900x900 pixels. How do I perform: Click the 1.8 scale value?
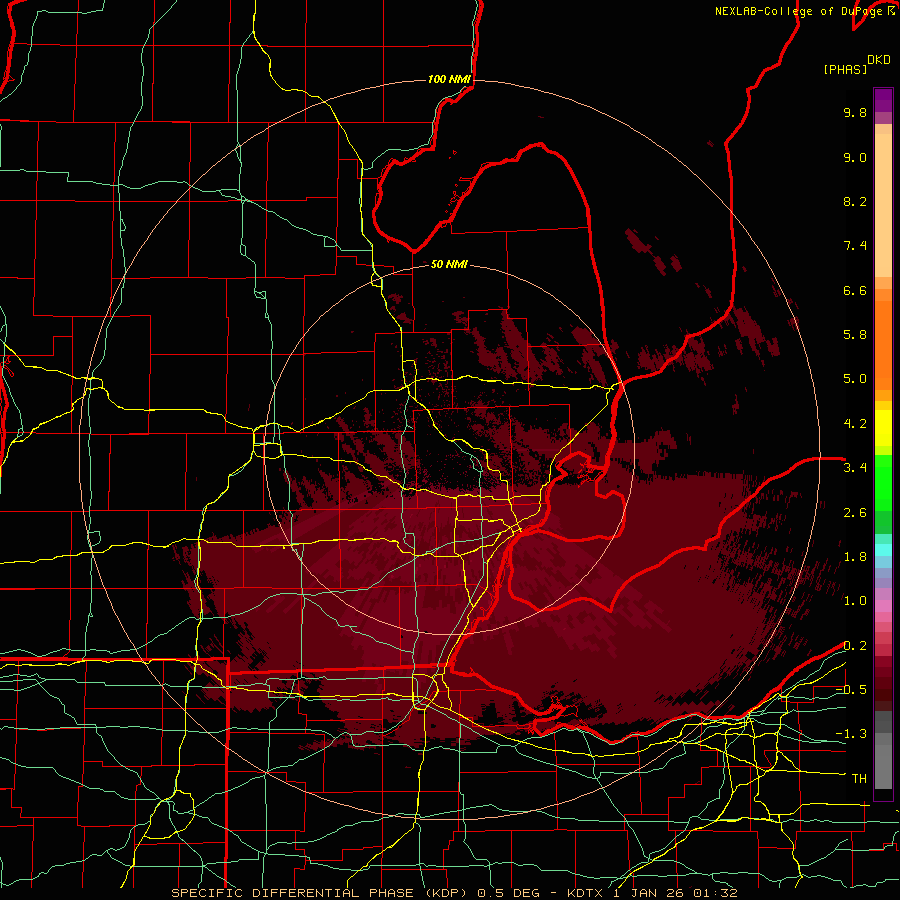(855, 557)
